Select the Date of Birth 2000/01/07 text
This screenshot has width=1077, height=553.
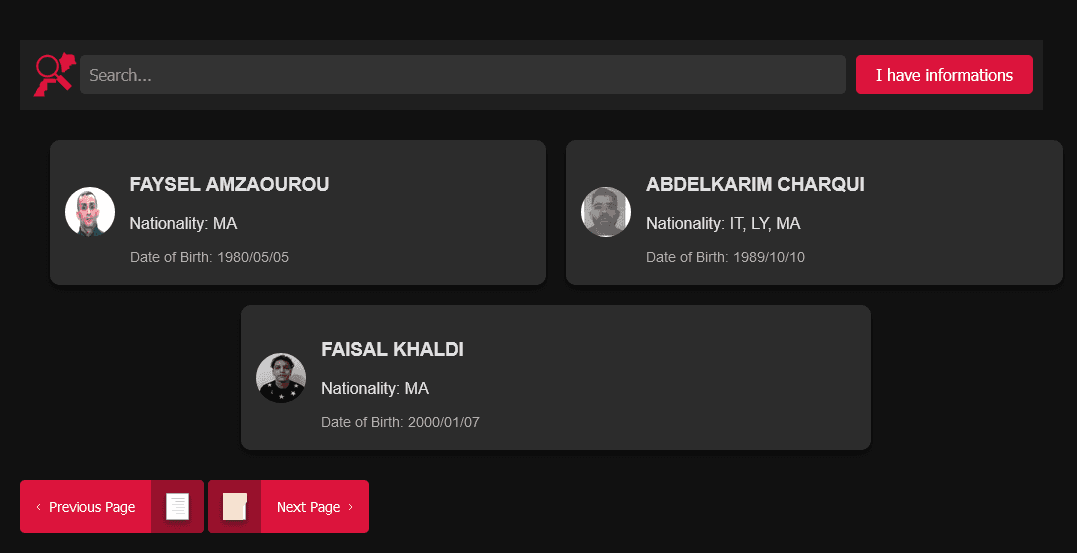[400, 422]
